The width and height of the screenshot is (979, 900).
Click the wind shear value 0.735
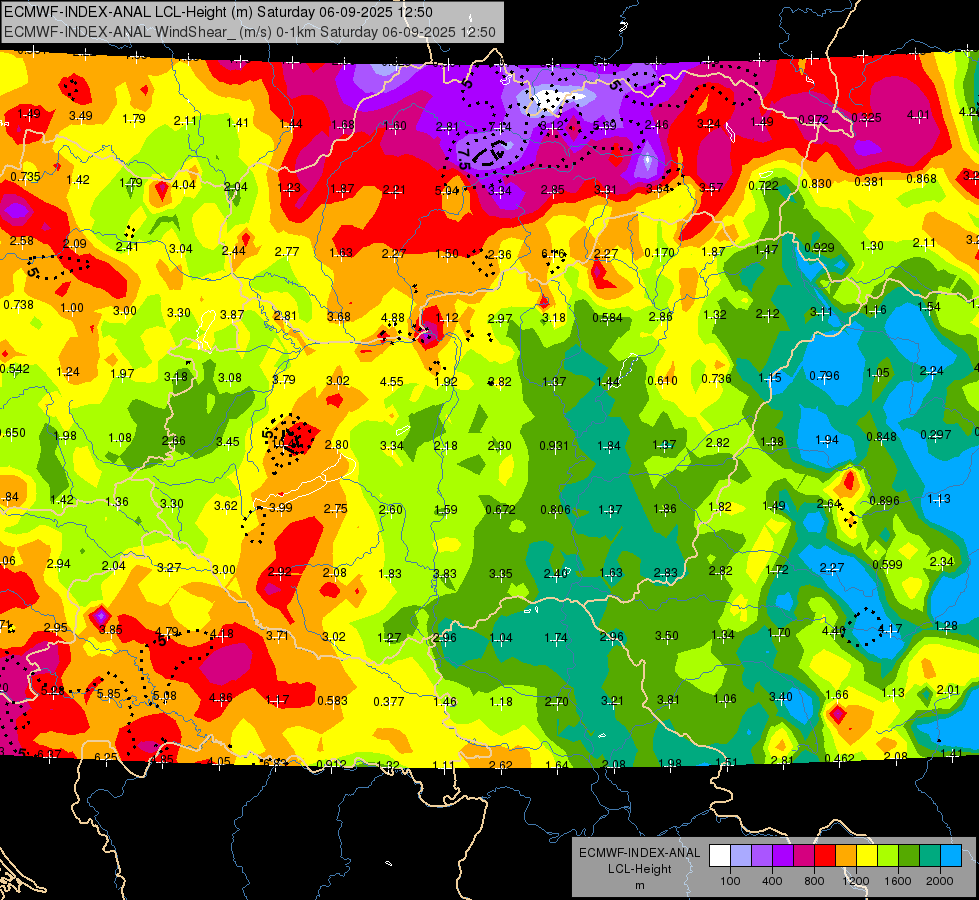tap(26, 177)
